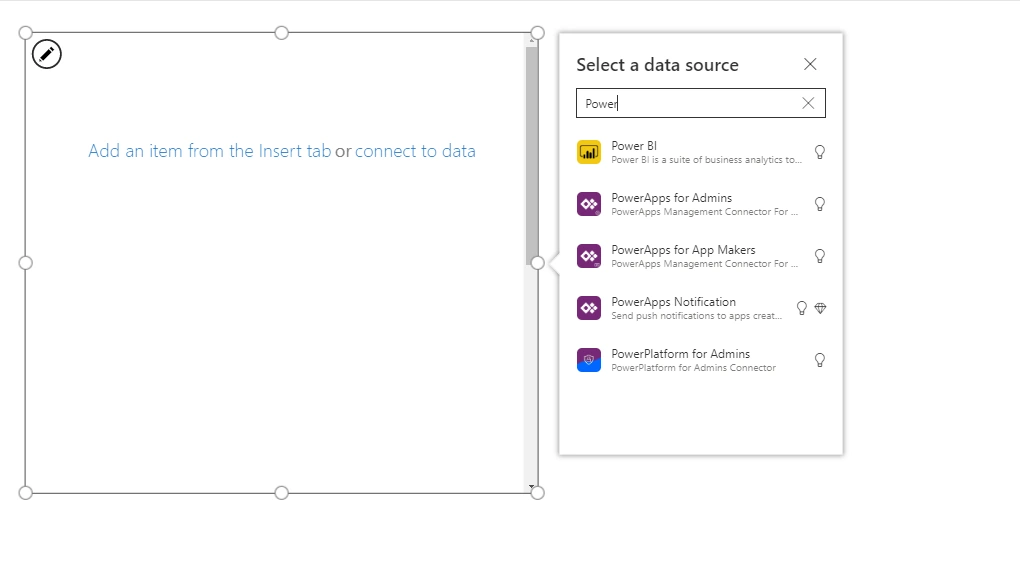Click the top-center resize handle of gallery
Image resolution: width=1020 pixels, height=574 pixels.
click(282, 33)
